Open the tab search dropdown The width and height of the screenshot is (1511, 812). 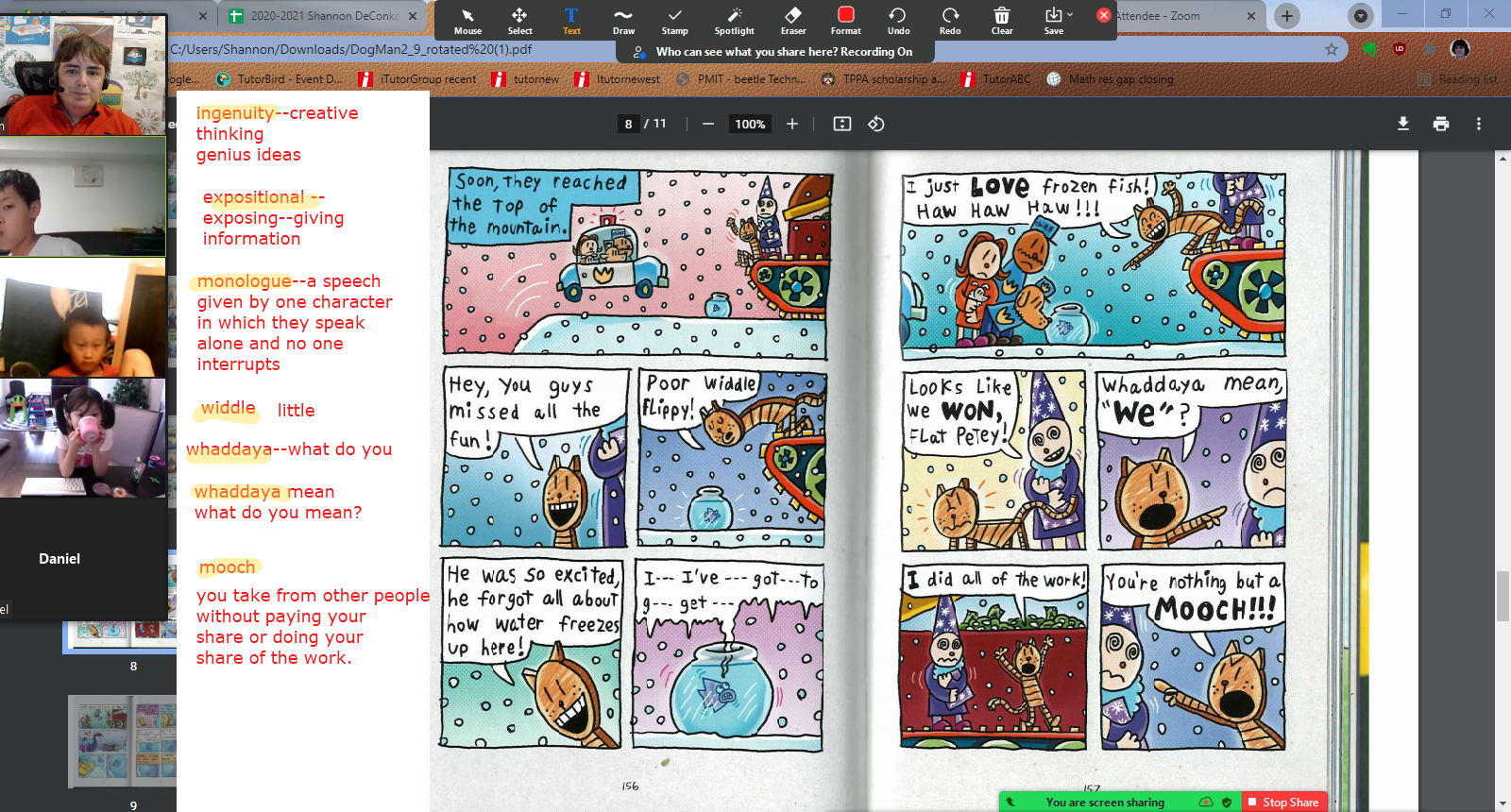(1360, 15)
